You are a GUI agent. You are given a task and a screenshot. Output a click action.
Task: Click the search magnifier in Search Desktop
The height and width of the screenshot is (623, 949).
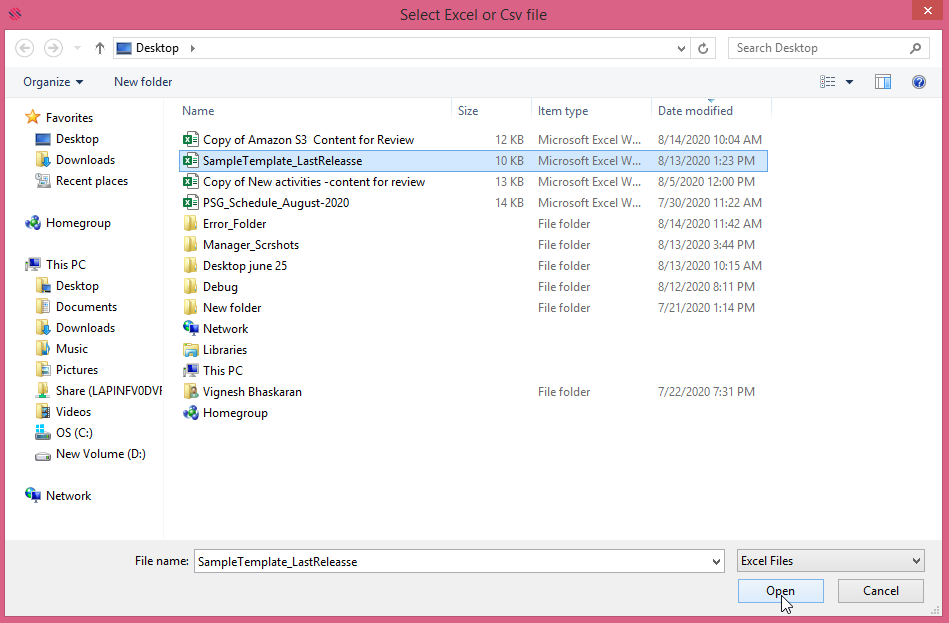[x=915, y=47]
